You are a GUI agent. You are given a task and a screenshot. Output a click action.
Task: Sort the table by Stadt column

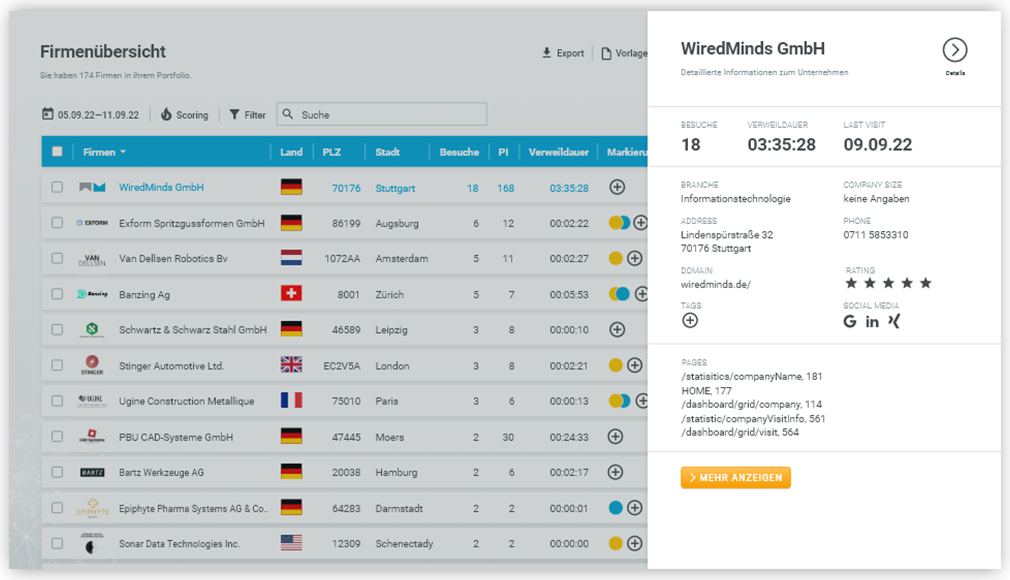(387, 152)
